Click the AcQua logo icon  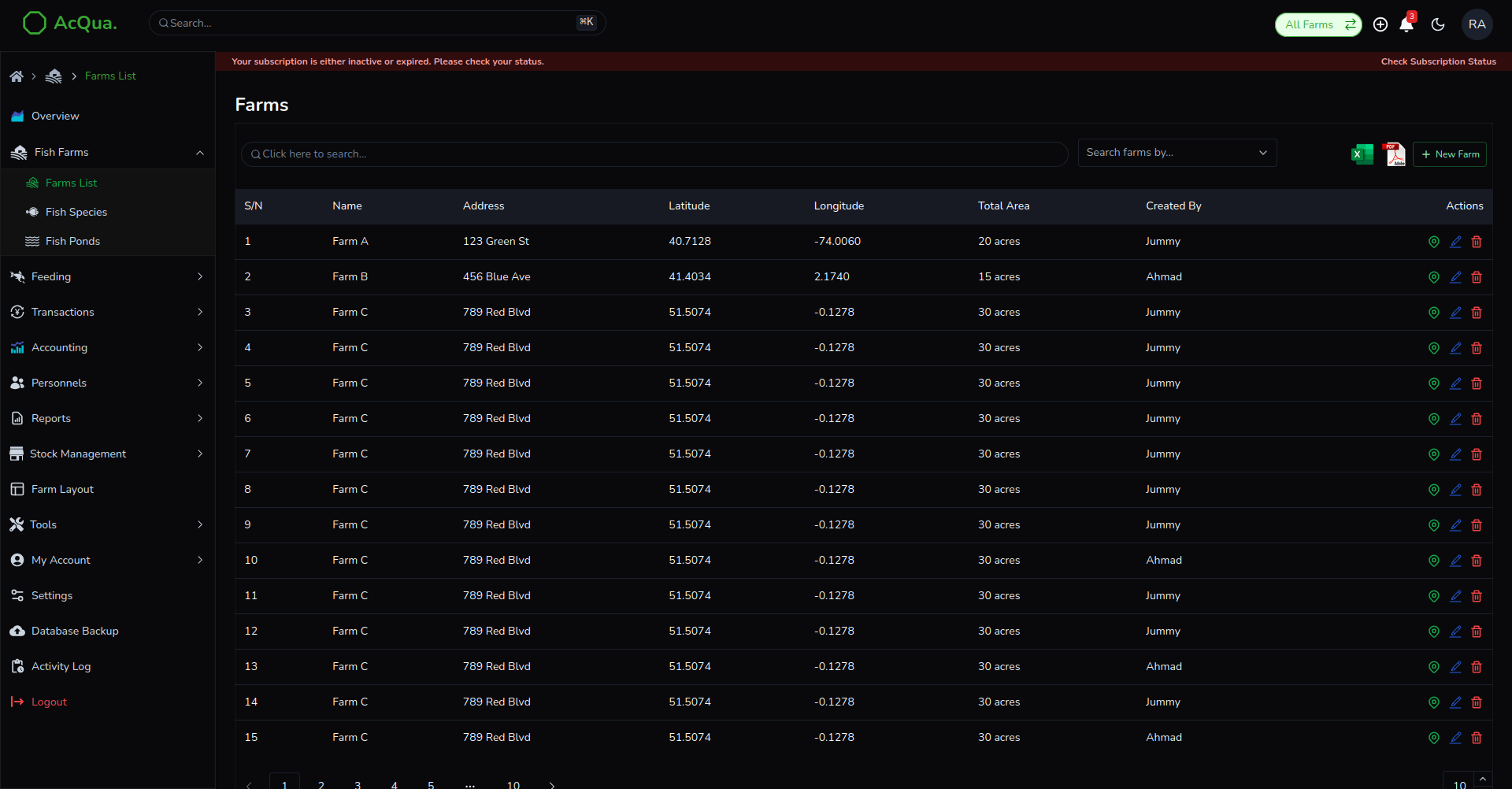pyautogui.click(x=34, y=23)
